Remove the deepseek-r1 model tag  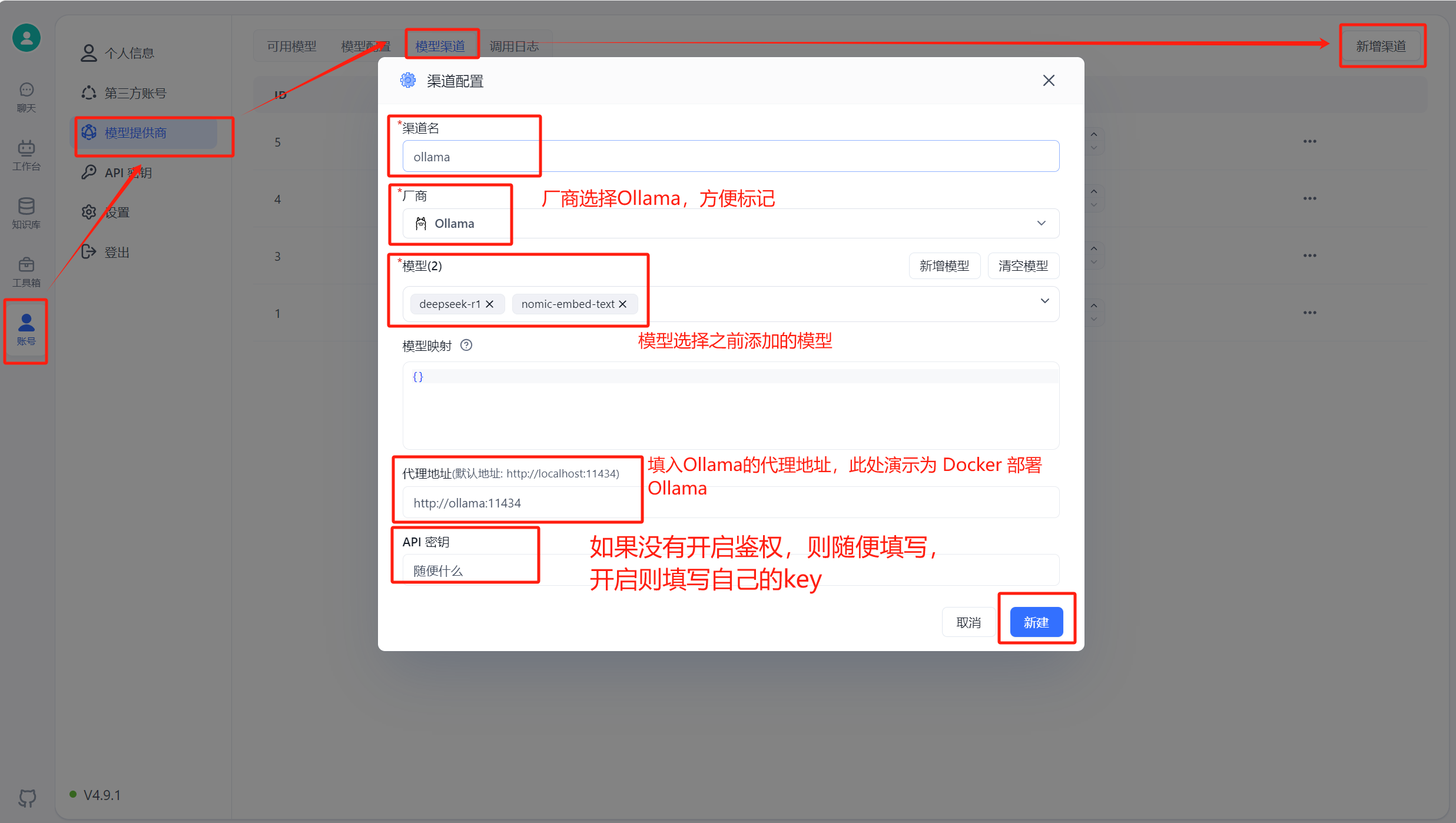[489, 304]
